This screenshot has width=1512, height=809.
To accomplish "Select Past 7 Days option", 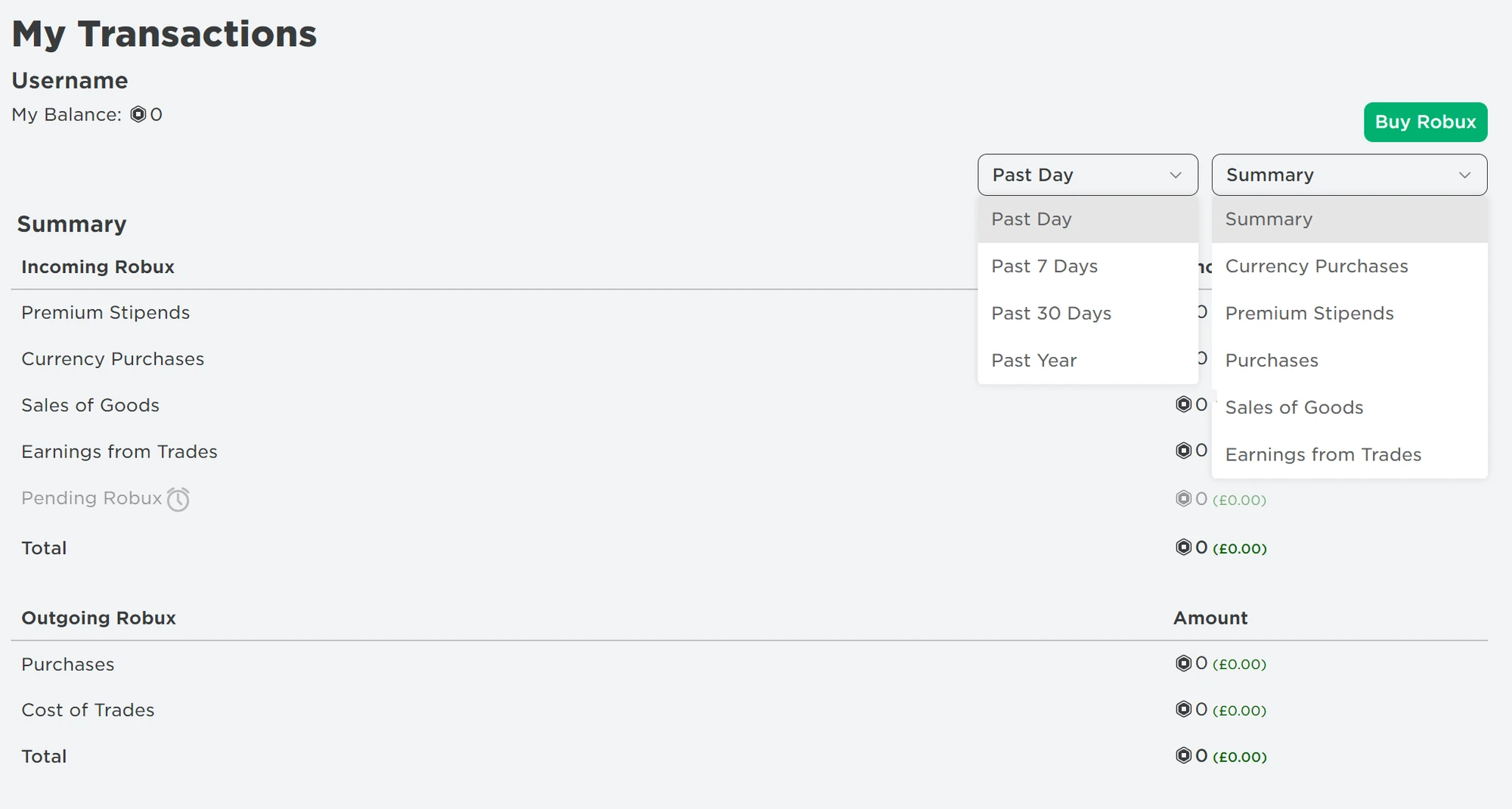I will [x=1044, y=266].
